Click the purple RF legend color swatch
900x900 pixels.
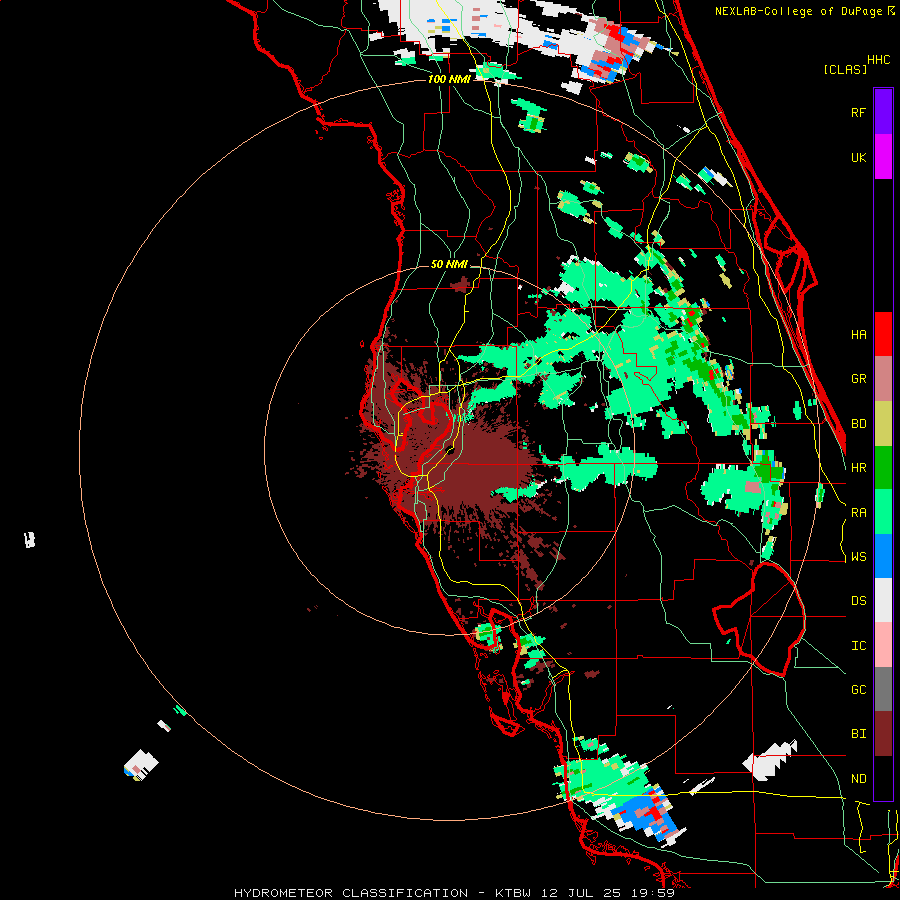click(x=883, y=112)
